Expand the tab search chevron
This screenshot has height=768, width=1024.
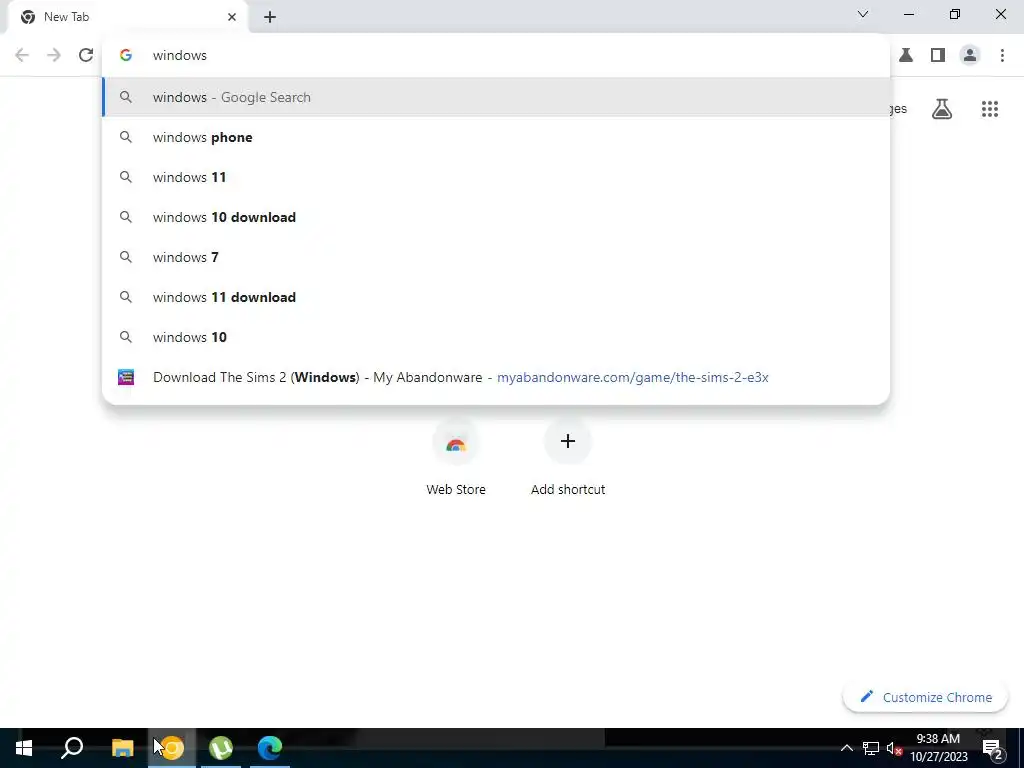[x=863, y=14]
